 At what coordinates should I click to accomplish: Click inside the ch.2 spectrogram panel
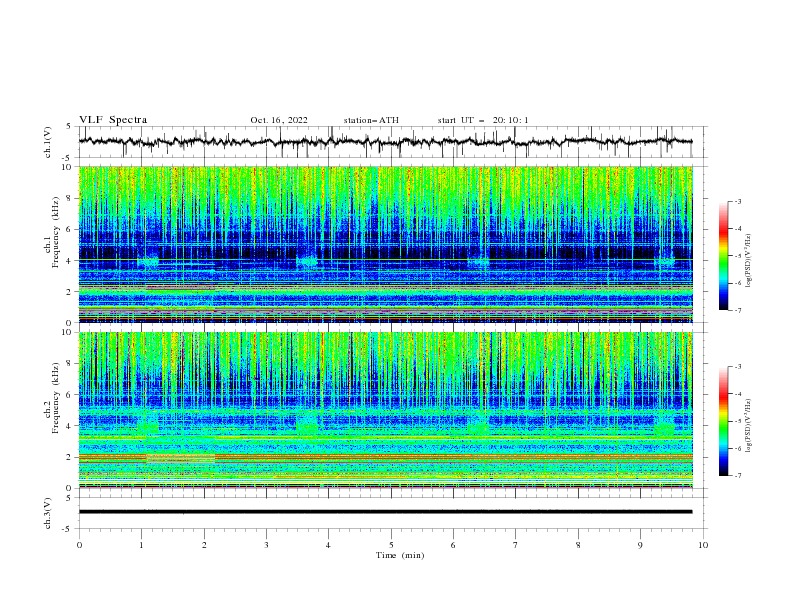[385, 410]
